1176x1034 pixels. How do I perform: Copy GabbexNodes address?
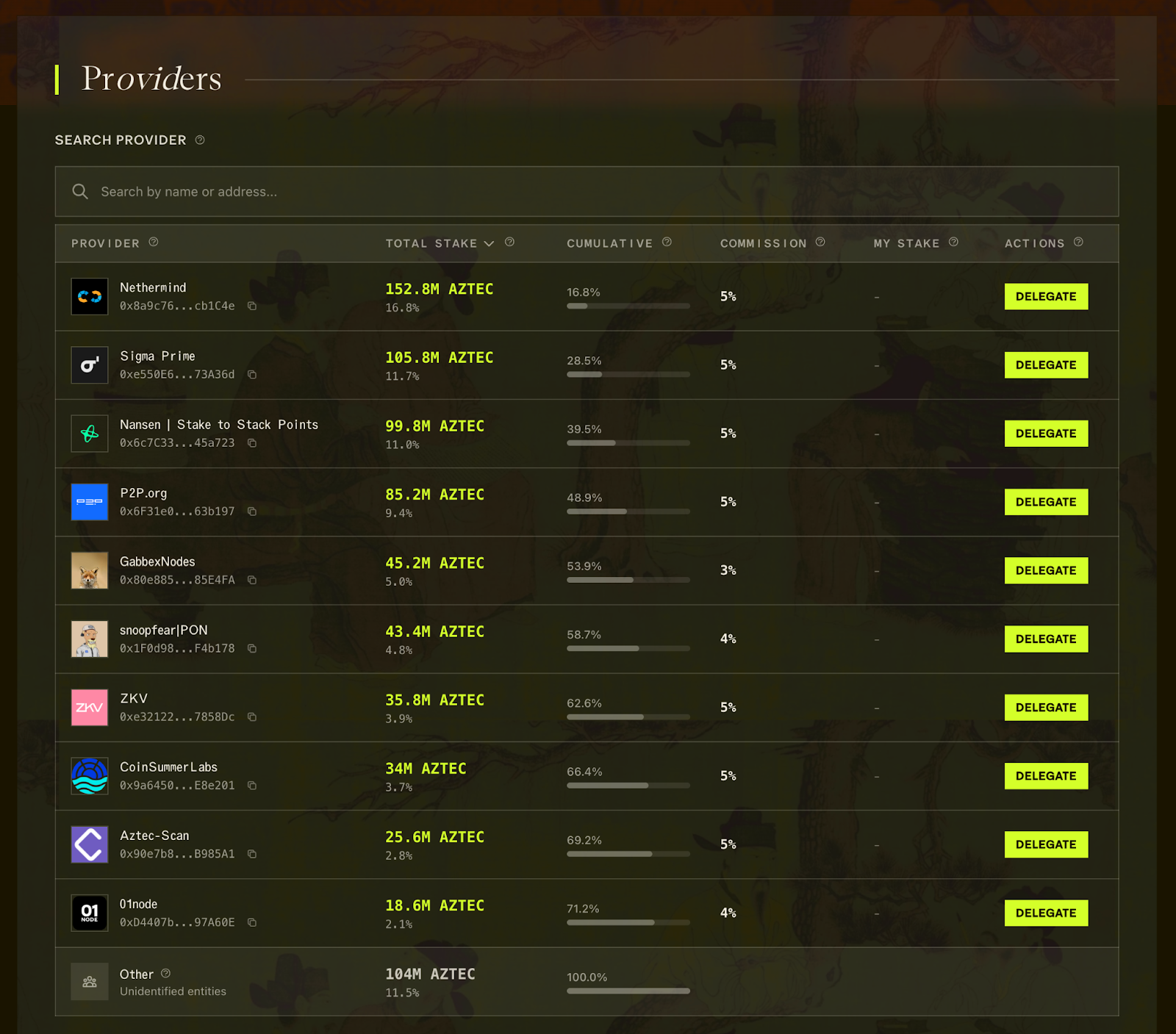click(x=252, y=580)
